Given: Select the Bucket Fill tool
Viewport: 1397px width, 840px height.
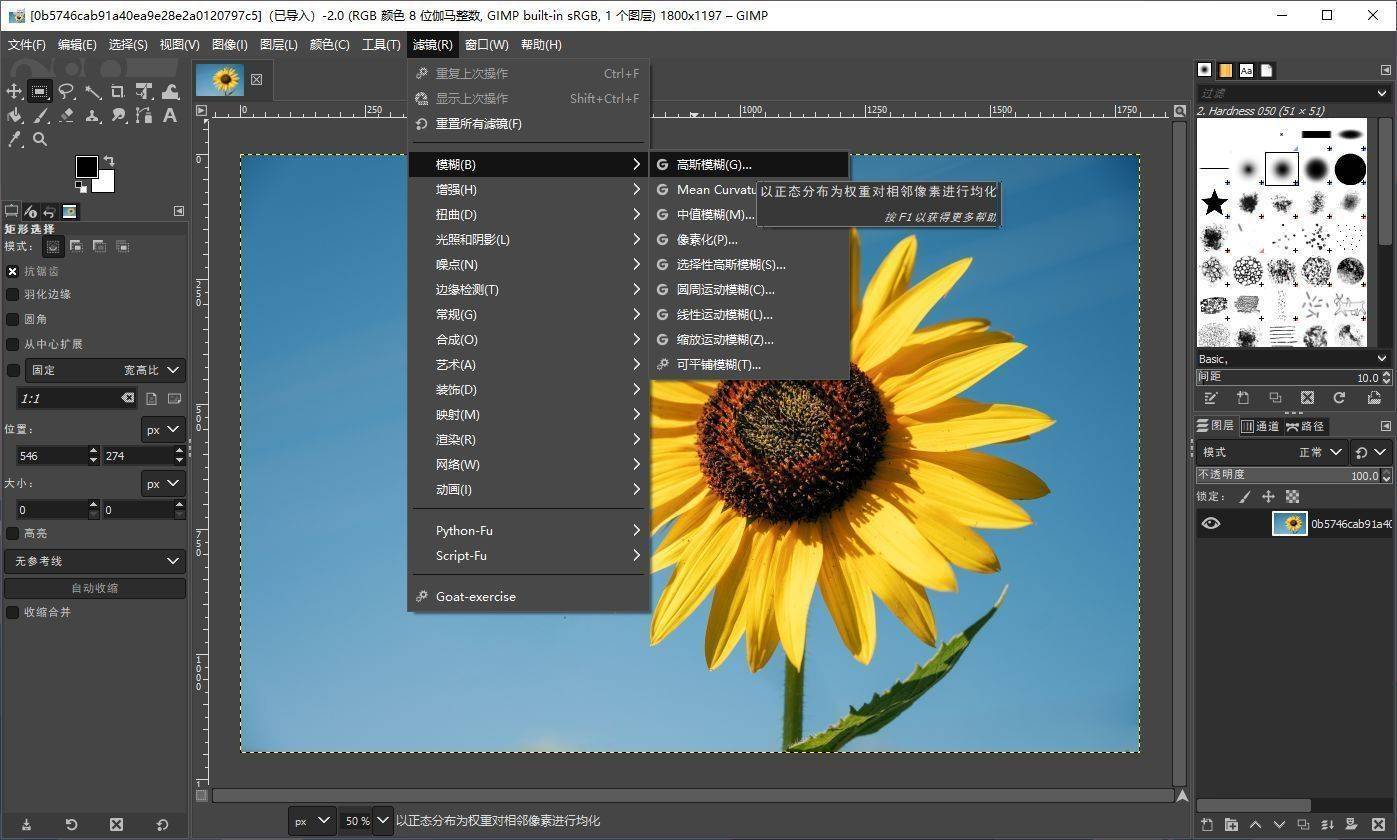Looking at the screenshot, I should click(14, 115).
